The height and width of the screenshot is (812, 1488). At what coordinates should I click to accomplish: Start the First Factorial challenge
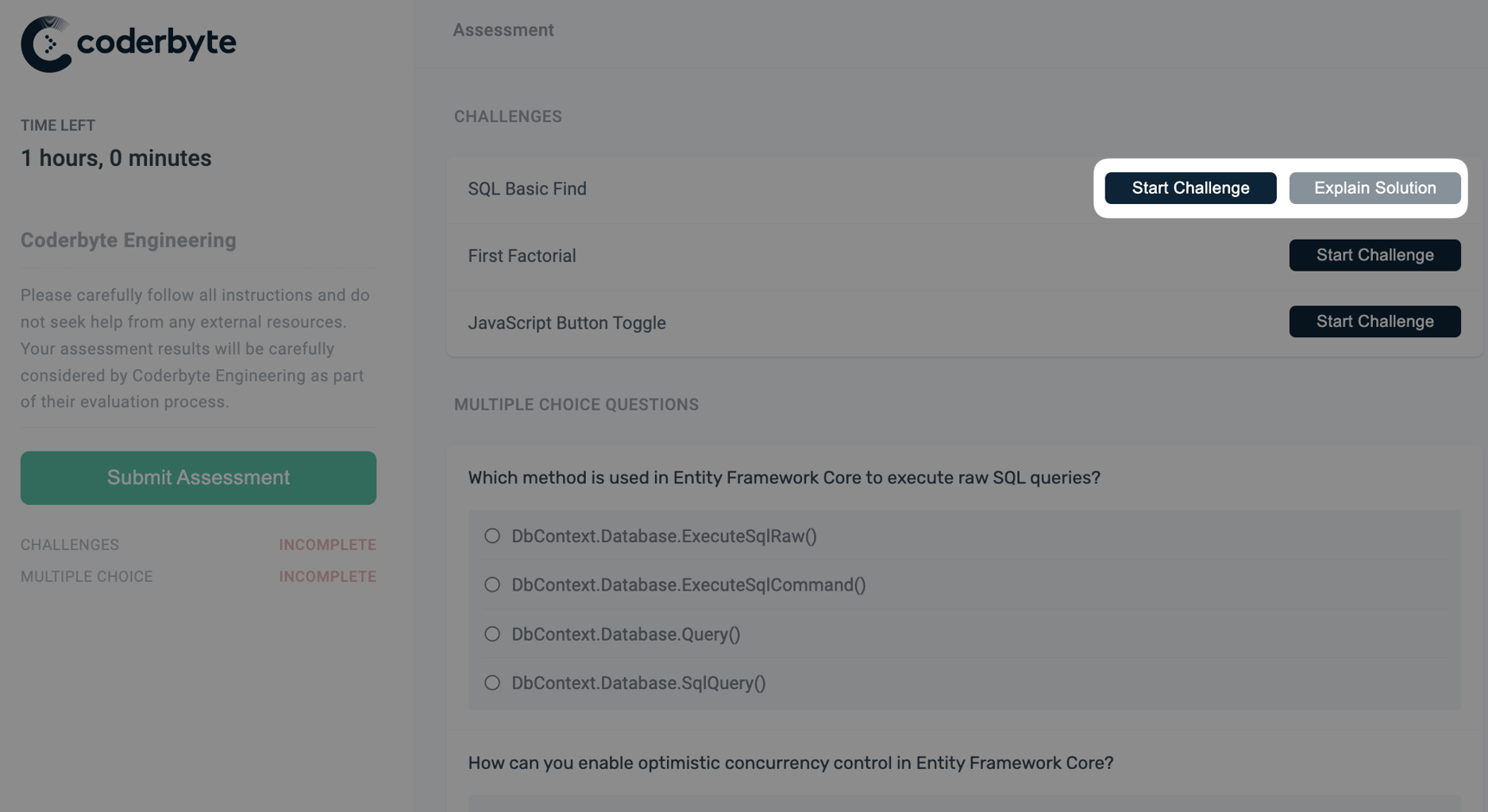[x=1374, y=255]
